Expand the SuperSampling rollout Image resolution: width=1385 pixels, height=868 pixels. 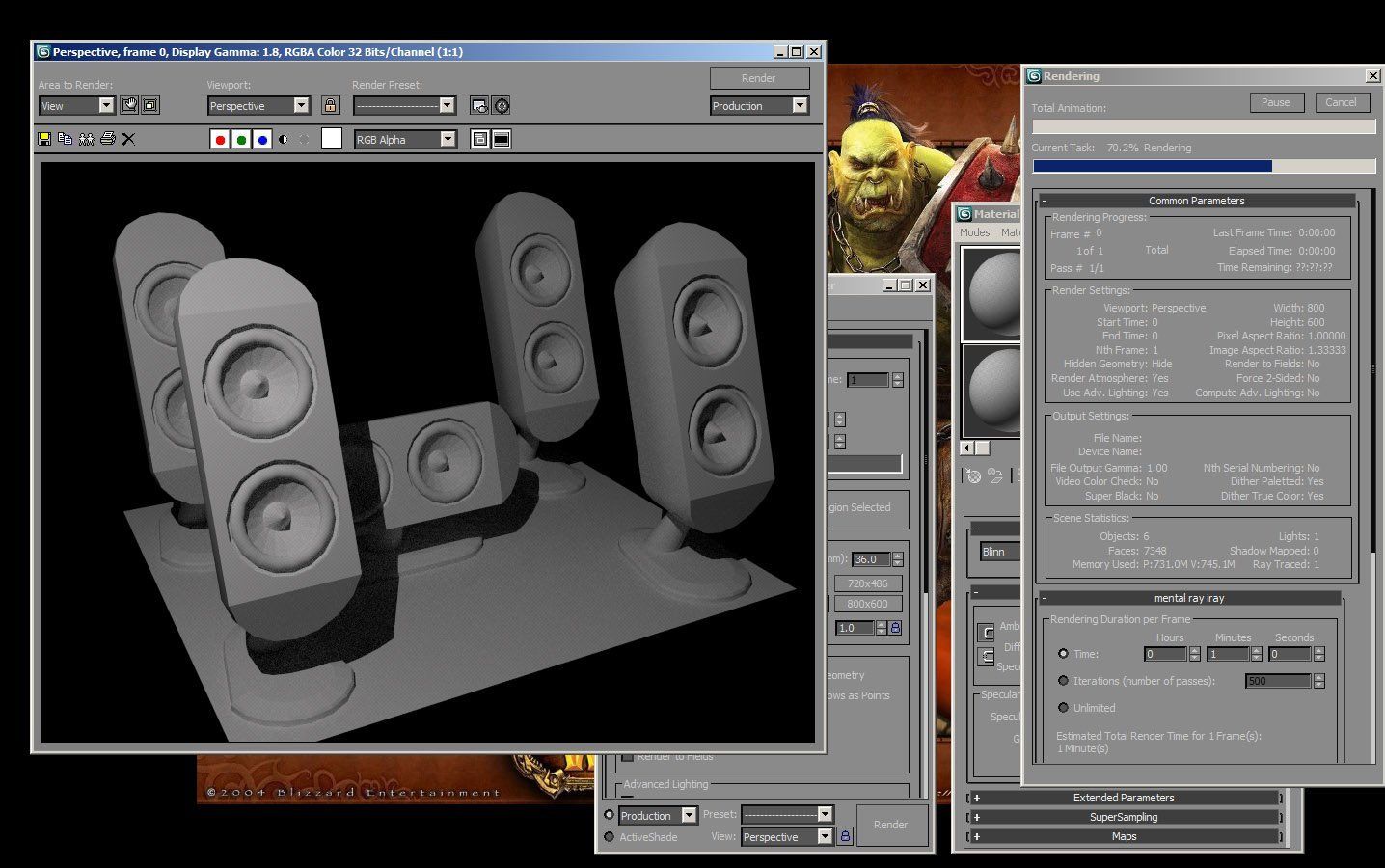1124,817
